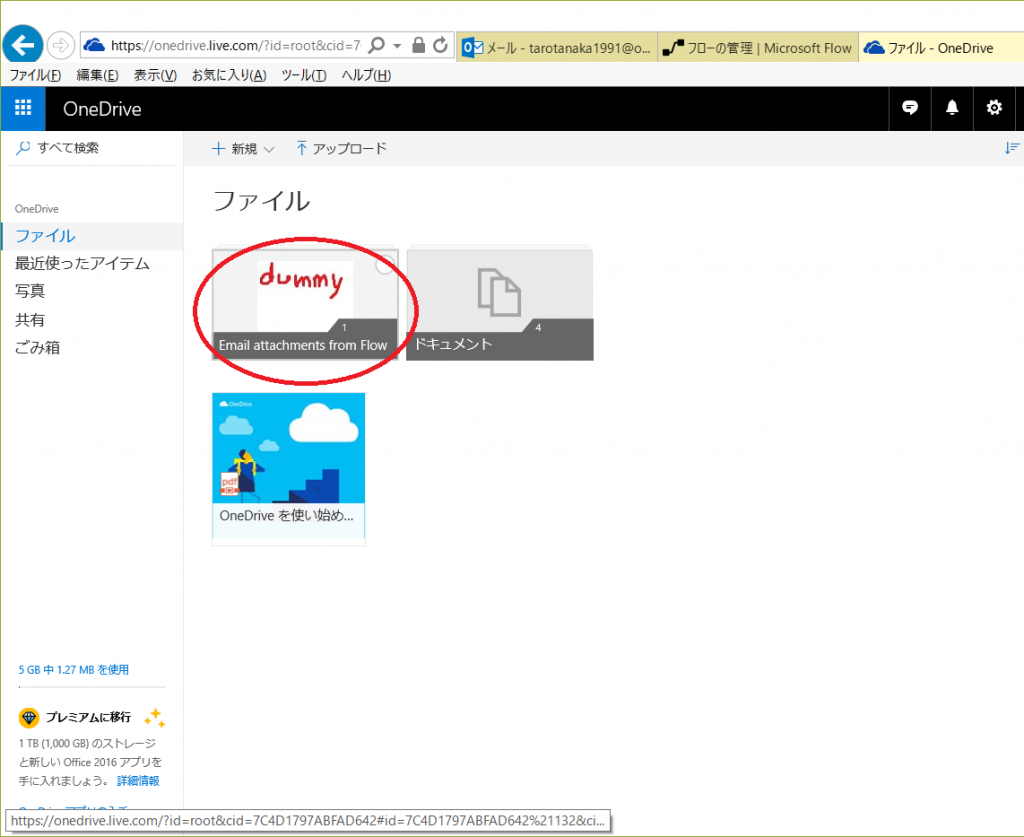Click the address bar URL field
Screen dimensions: 1024x837
coord(235,45)
